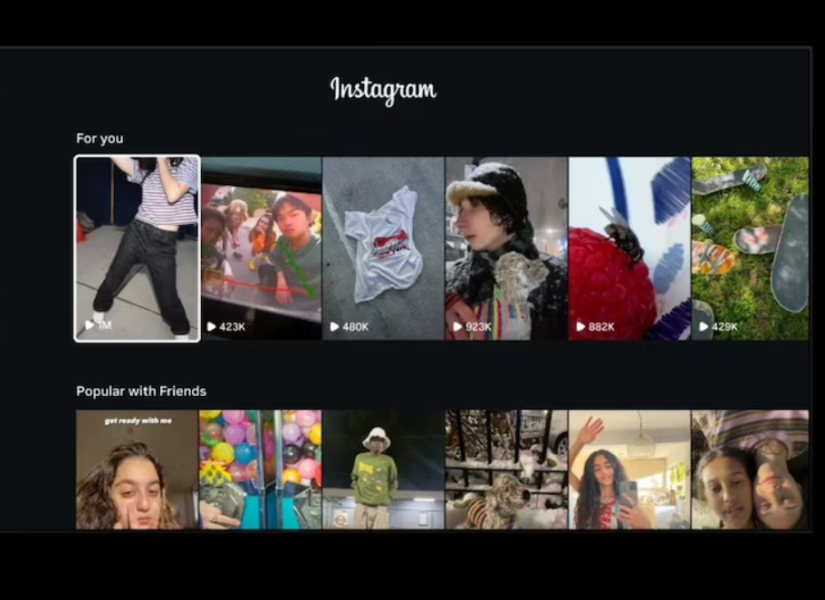
Task: Select the balloon claw machine video
Action: (x=260, y=470)
